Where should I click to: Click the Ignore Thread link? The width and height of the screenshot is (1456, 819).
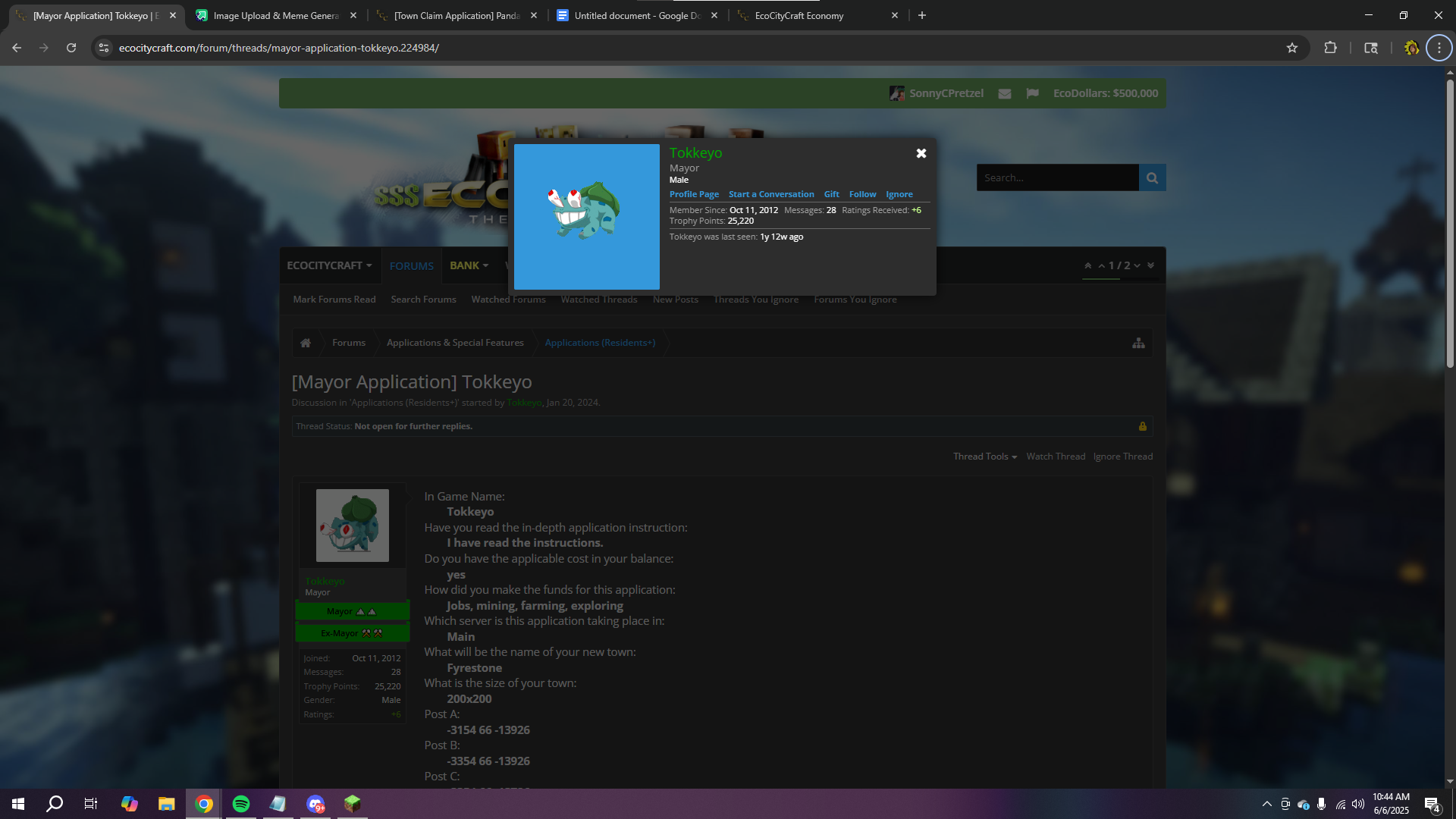tap(1123, 457)
